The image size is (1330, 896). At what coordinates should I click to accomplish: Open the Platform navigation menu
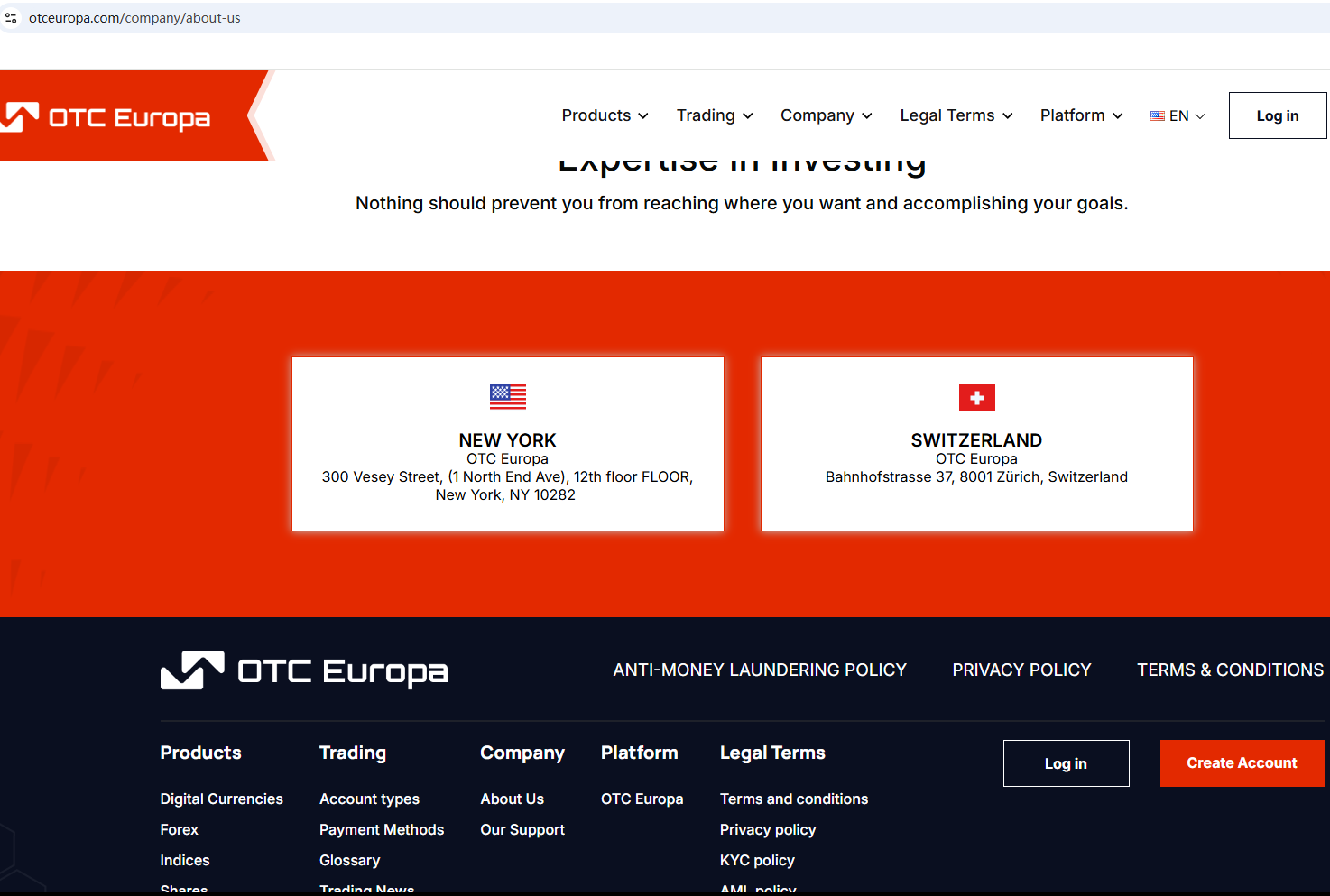(1073, 115)
